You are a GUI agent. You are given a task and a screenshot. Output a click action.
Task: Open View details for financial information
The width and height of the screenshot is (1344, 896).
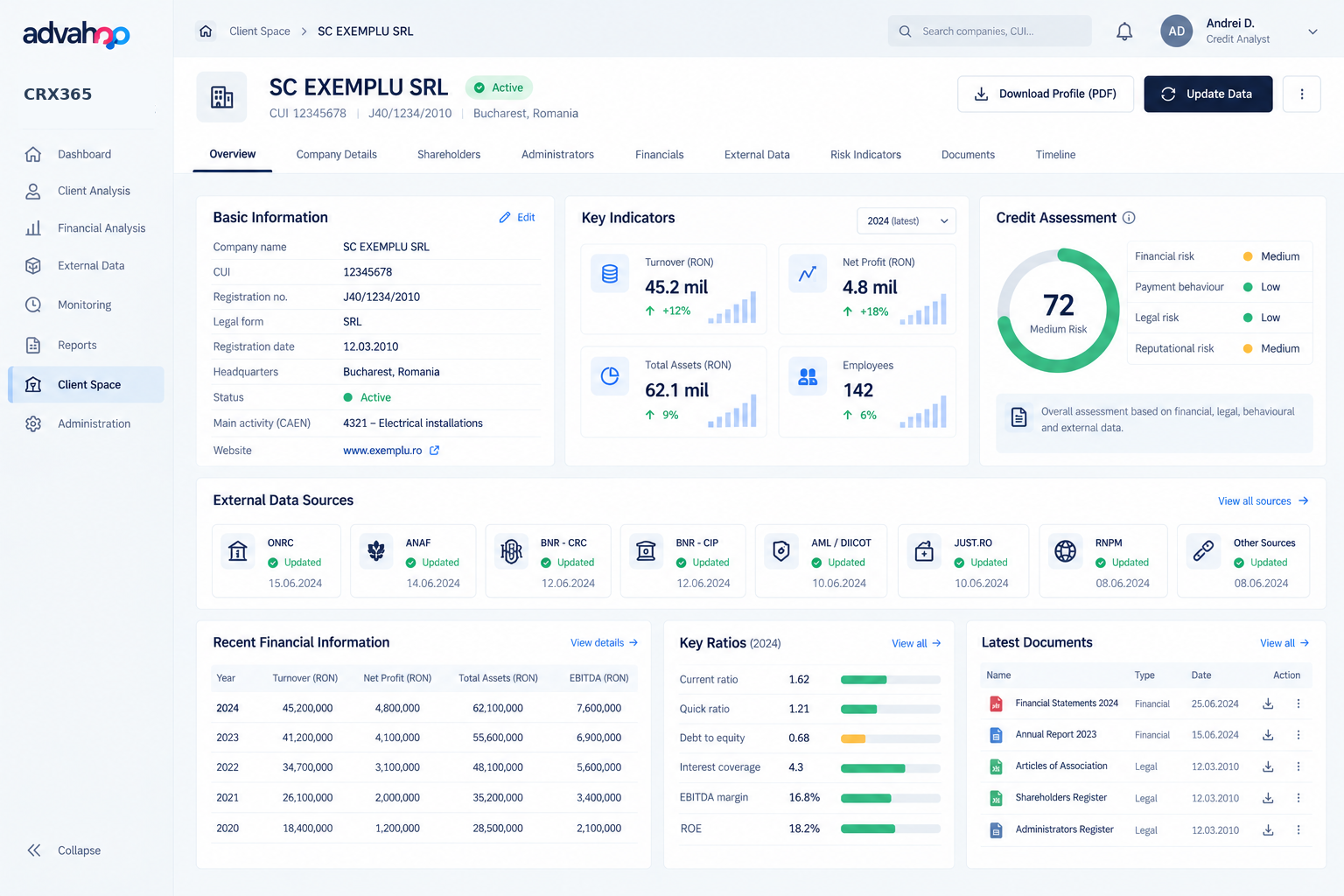coord(605,643)
